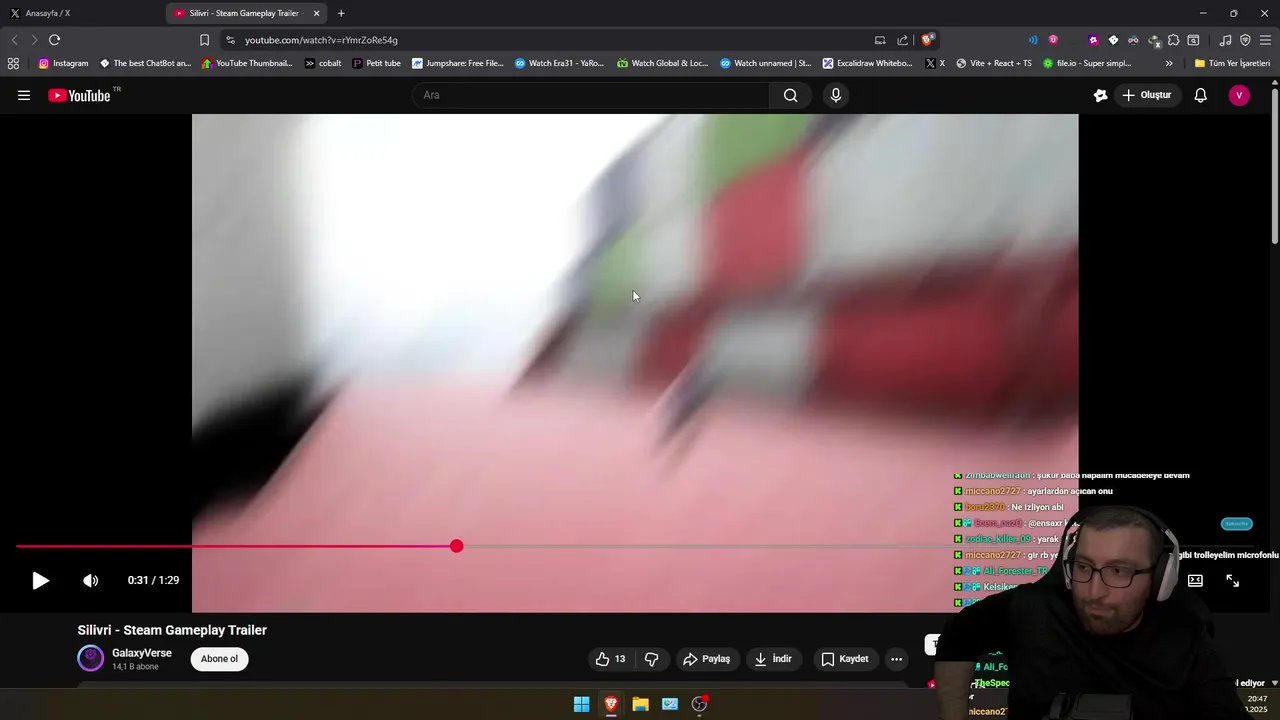Open a new browser tab
1280x720 pixels.
(x=341, y=13)
